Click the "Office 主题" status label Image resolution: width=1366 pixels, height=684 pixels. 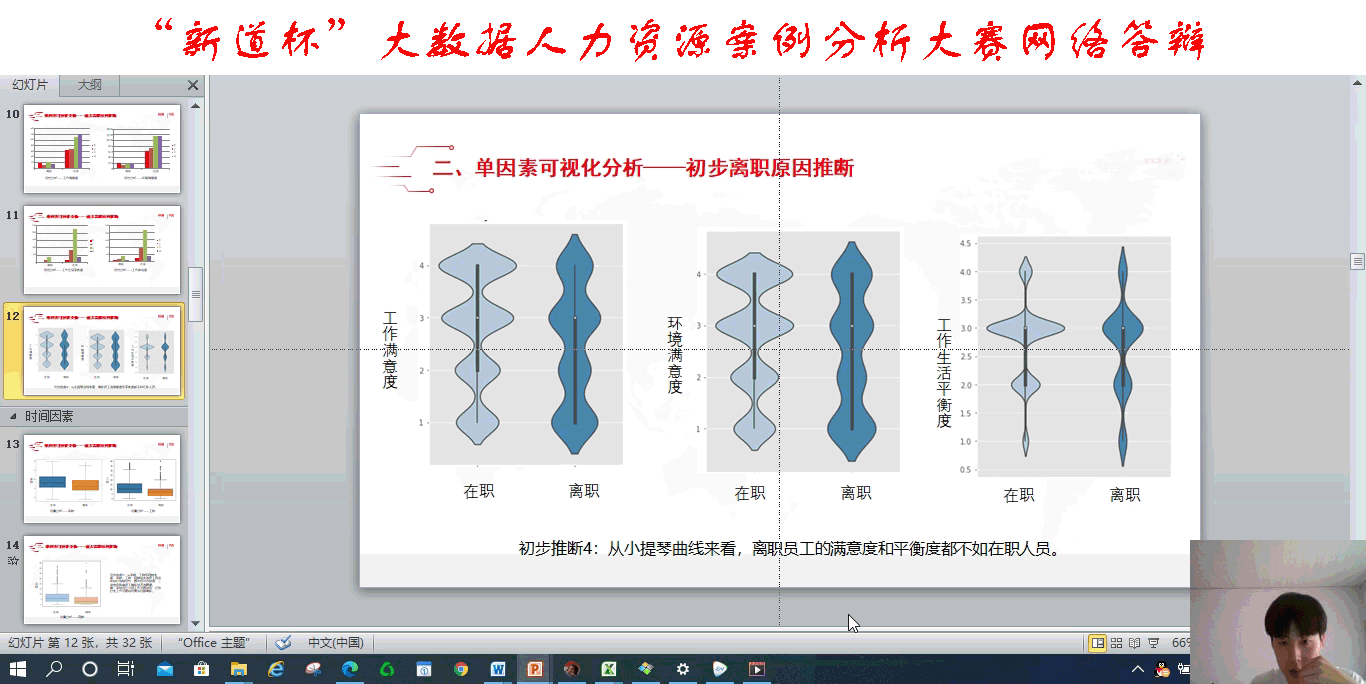pos(214,643)
